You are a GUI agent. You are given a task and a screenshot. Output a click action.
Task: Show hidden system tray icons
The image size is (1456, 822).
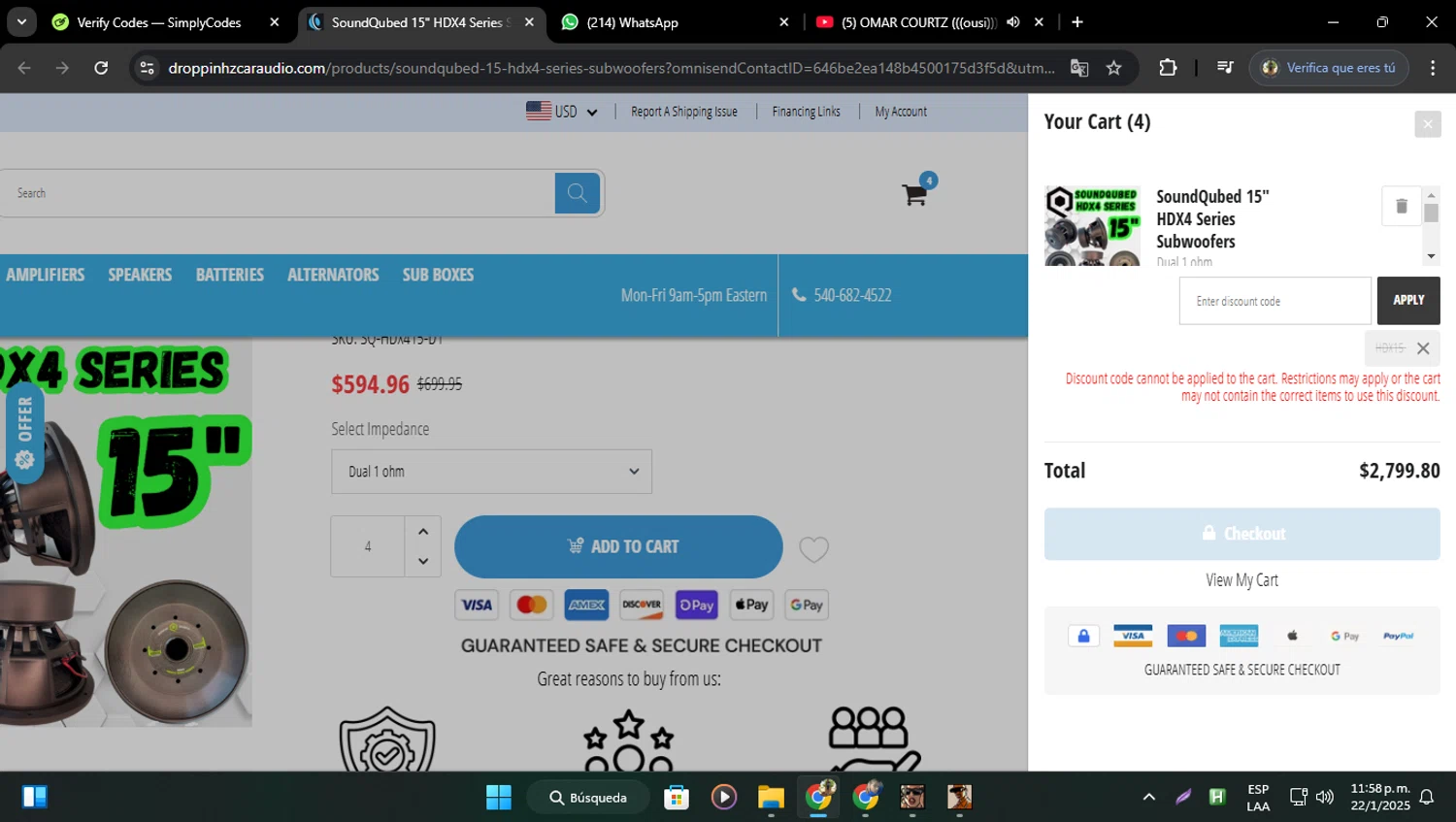coord(1149,798)
